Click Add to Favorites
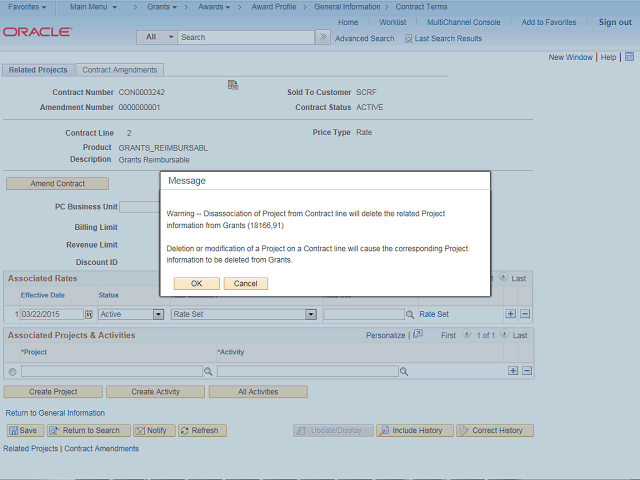 [x=549, y=22]
